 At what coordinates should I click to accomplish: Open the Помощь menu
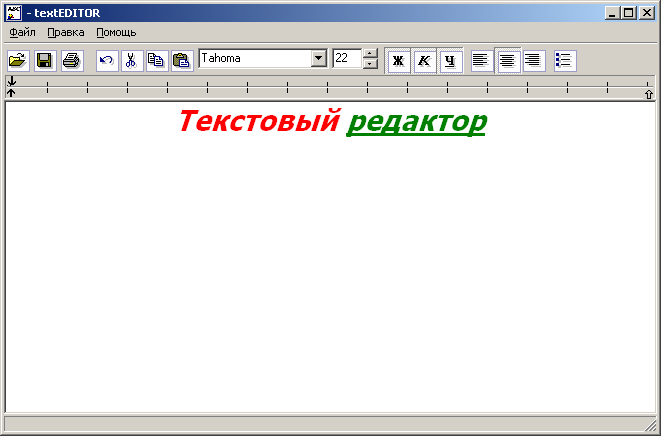[116, 32]
